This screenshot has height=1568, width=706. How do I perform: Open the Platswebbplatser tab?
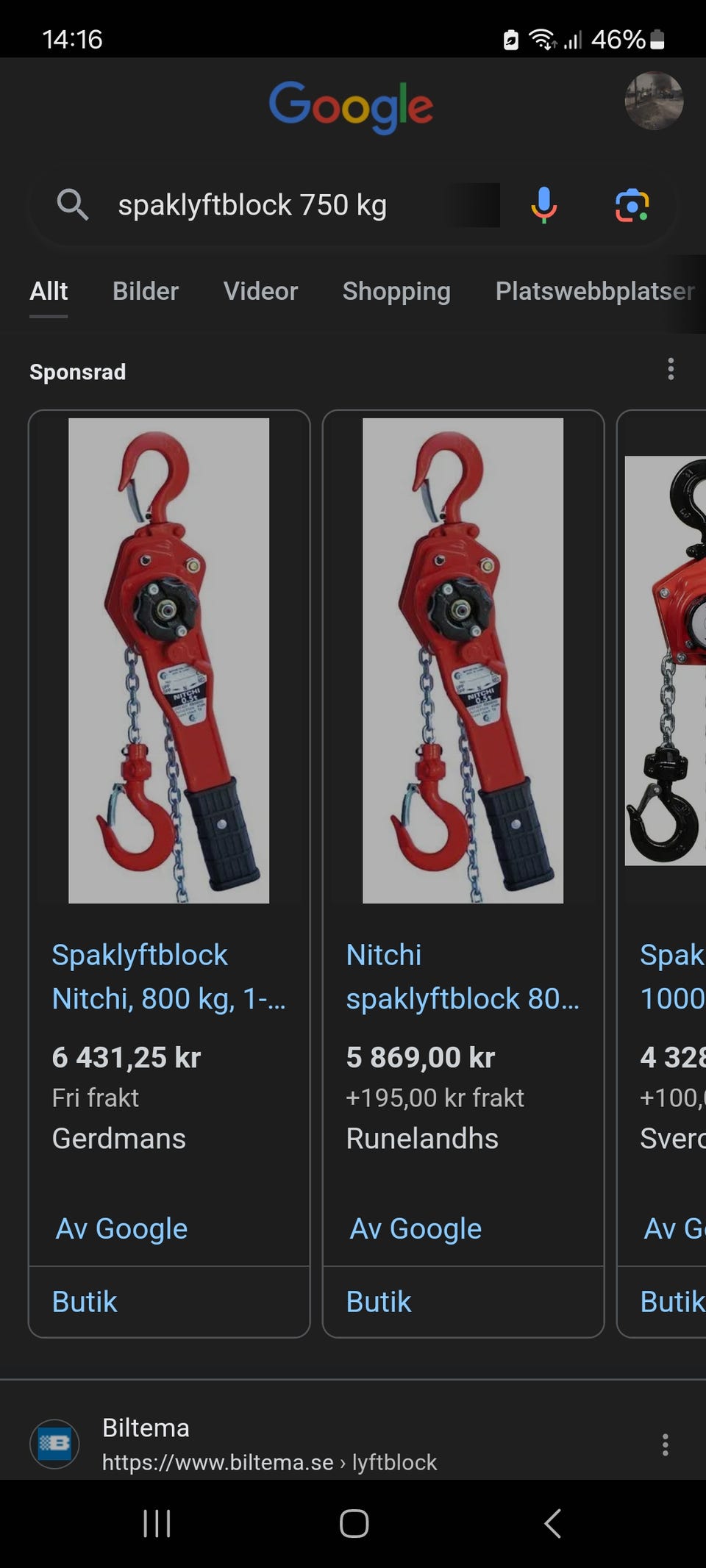[595, 291]
